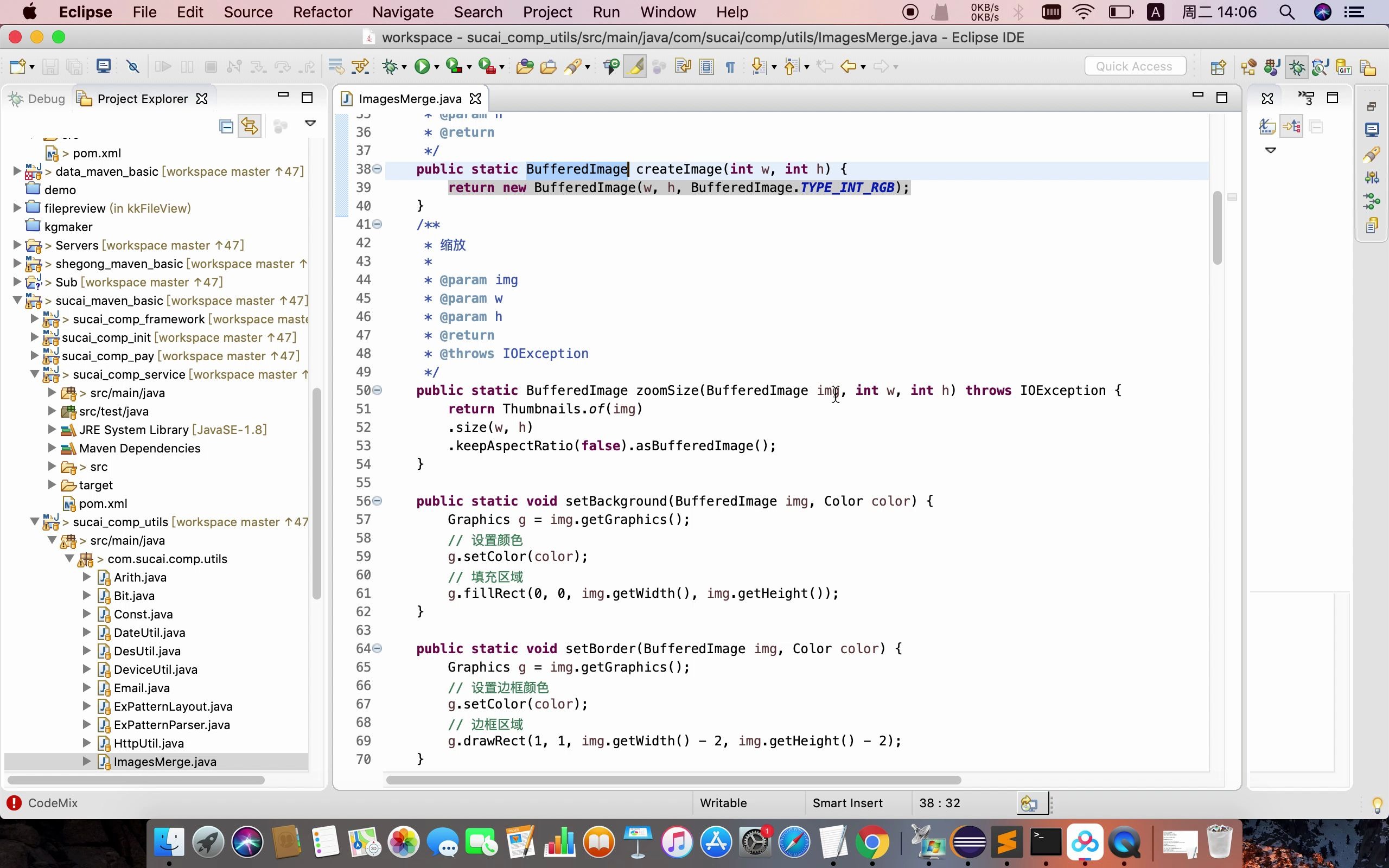The image size is (1389, 868).
Task: Select the DateUtil.java file
Action: pos(149,632)
